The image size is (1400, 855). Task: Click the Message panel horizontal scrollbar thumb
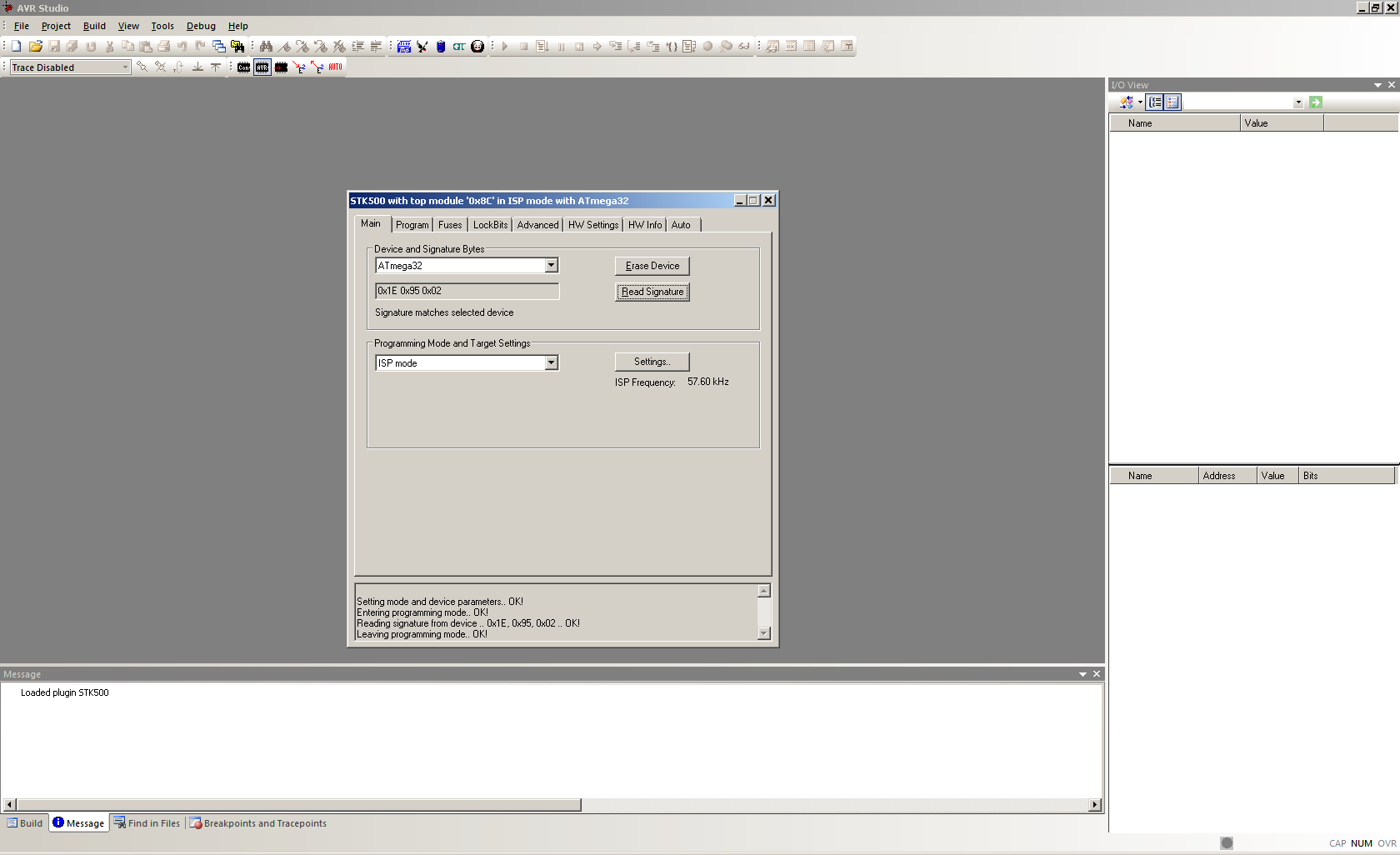(x=298, y=805)
